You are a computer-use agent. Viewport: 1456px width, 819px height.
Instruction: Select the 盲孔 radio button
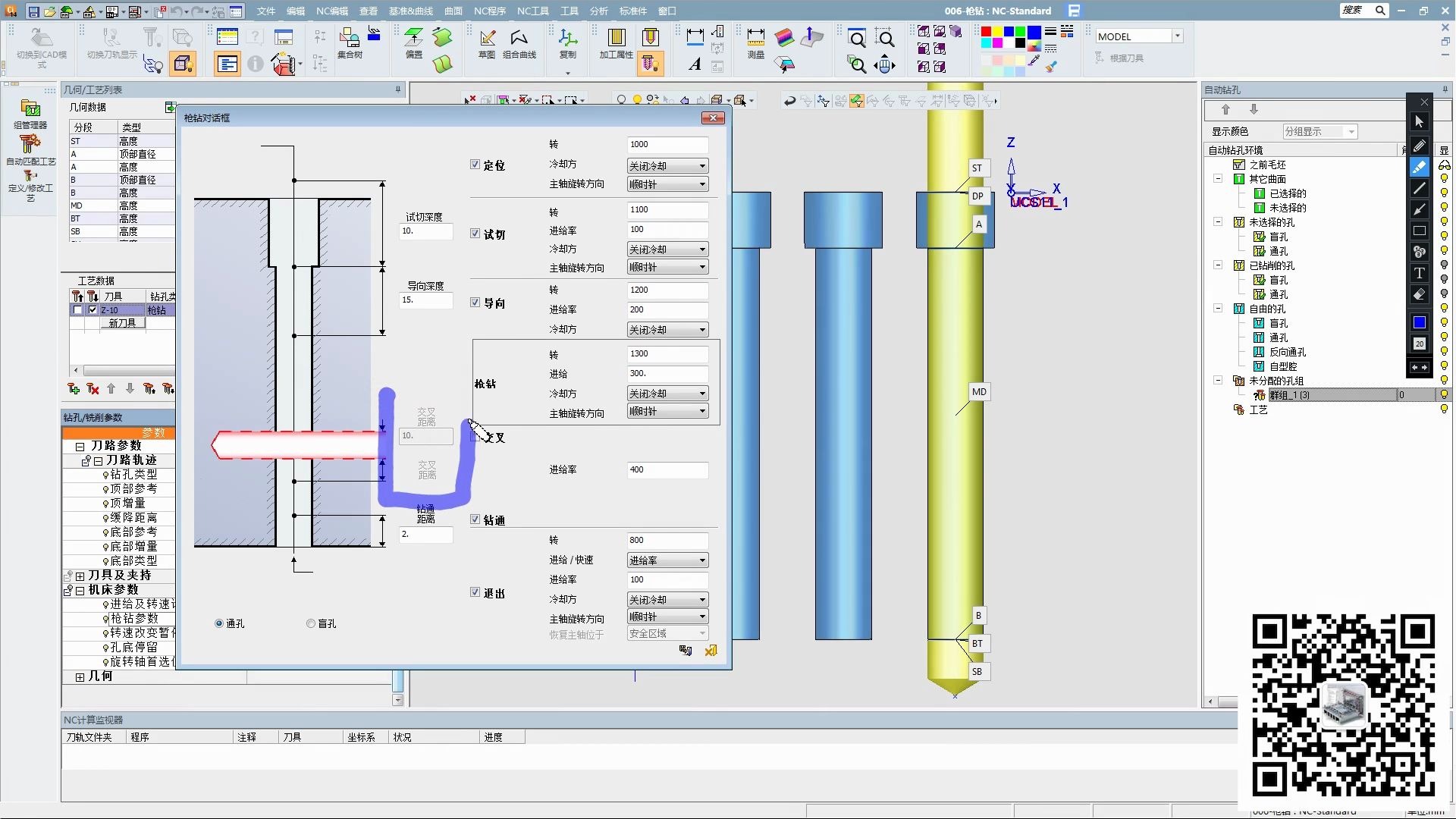point(311,623)
